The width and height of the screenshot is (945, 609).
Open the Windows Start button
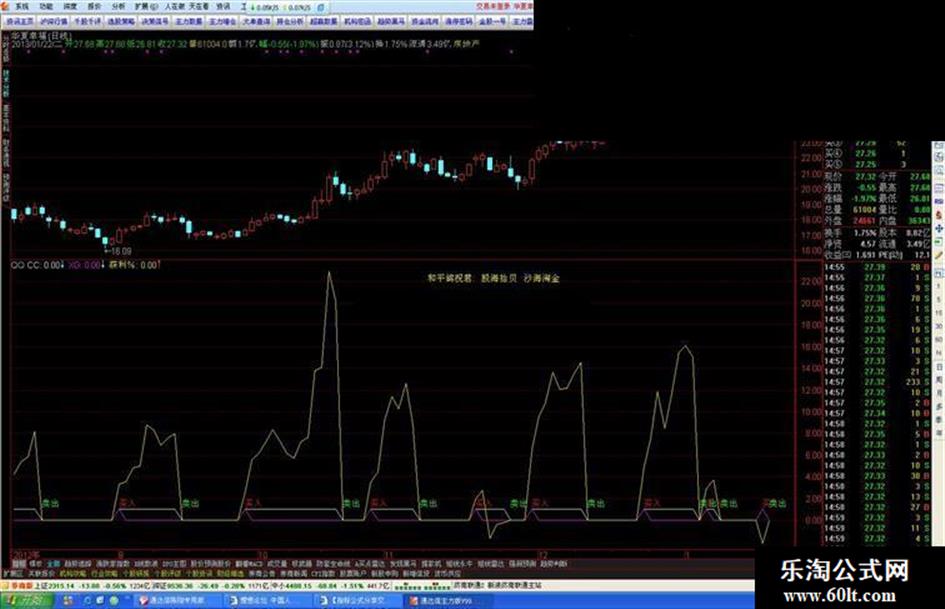(x=26, y=601)
